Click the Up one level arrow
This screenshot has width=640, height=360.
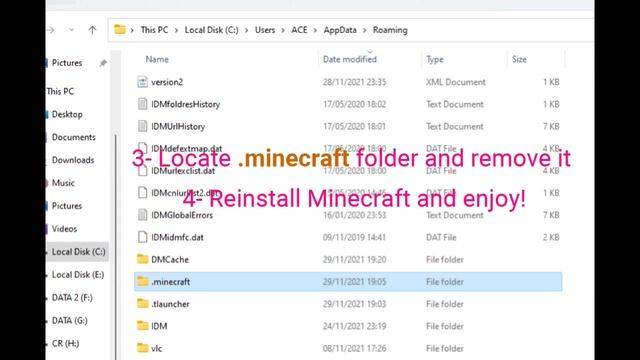tap(92, 30)
